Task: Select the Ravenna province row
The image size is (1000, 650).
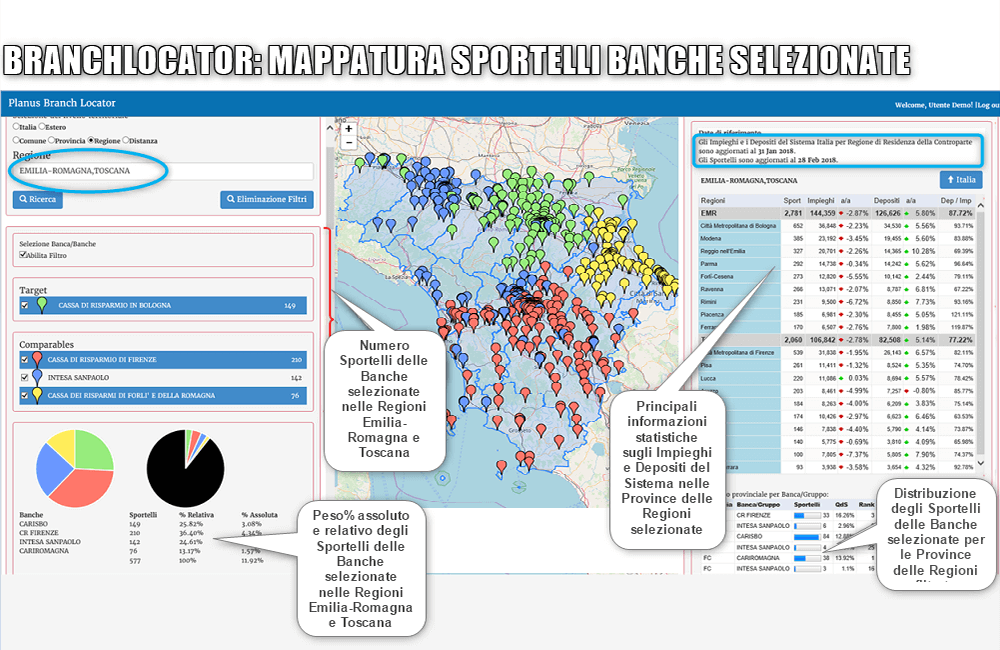Action: click(837, 289)
